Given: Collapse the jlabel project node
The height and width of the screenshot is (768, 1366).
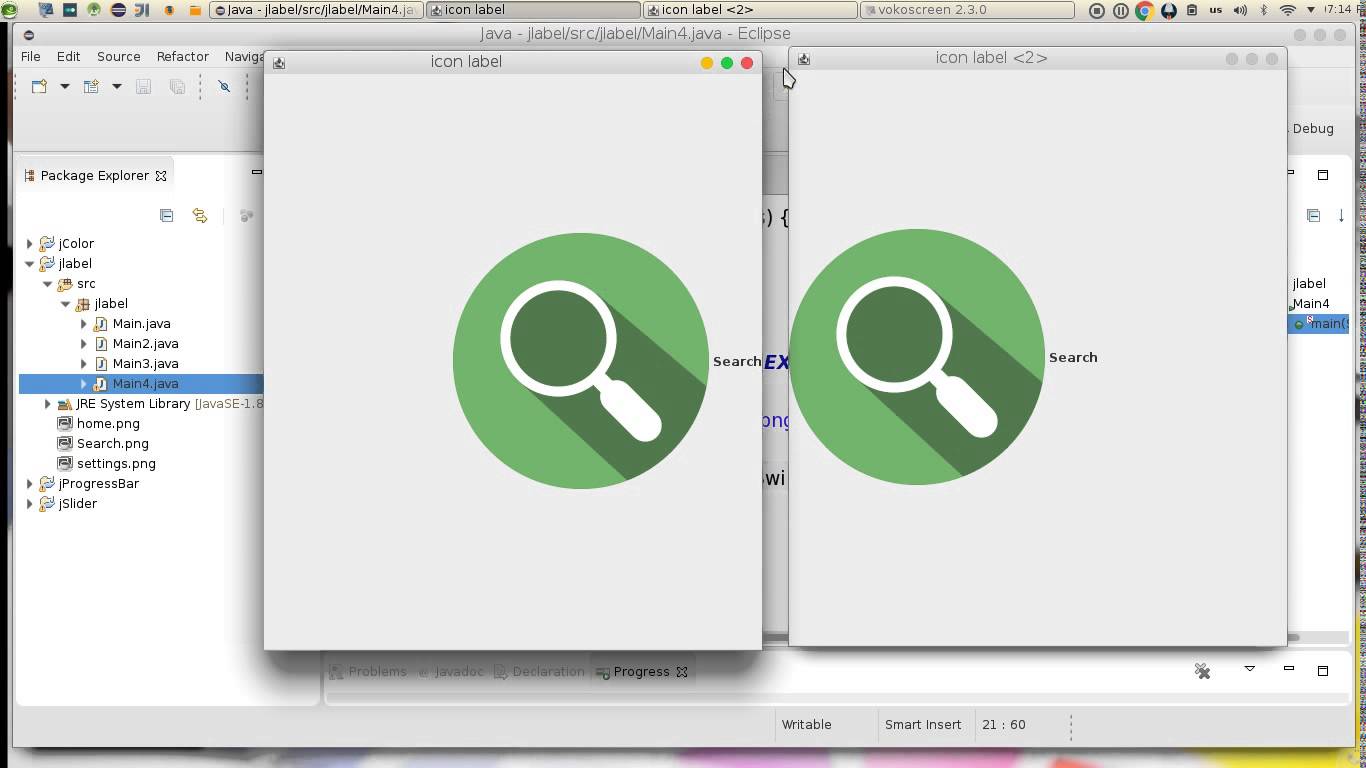Looking at the screenshot, I should (30, 263).
